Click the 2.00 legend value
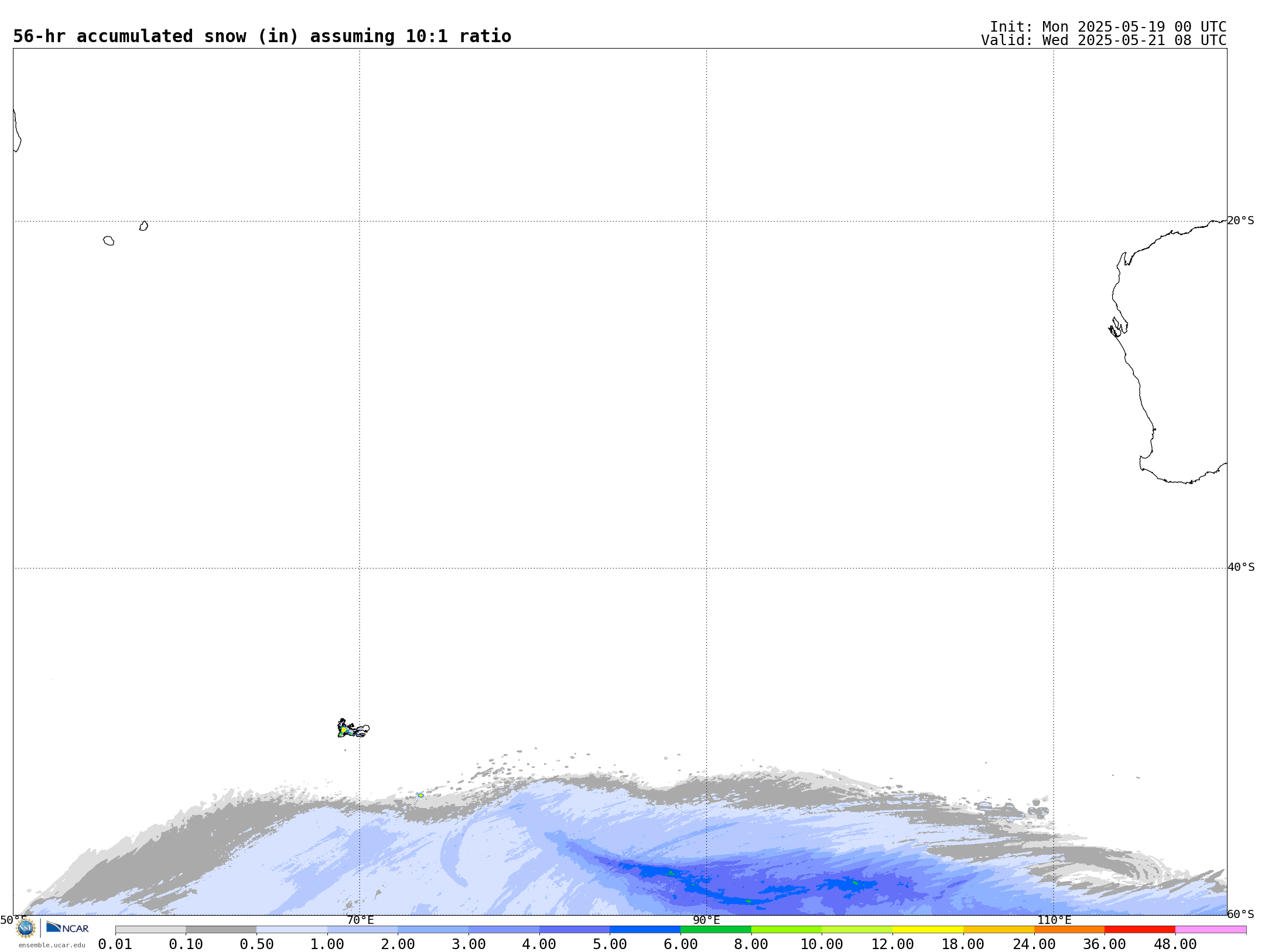The width and height of the screenshot is (1265, 952). tap(398, 944)
